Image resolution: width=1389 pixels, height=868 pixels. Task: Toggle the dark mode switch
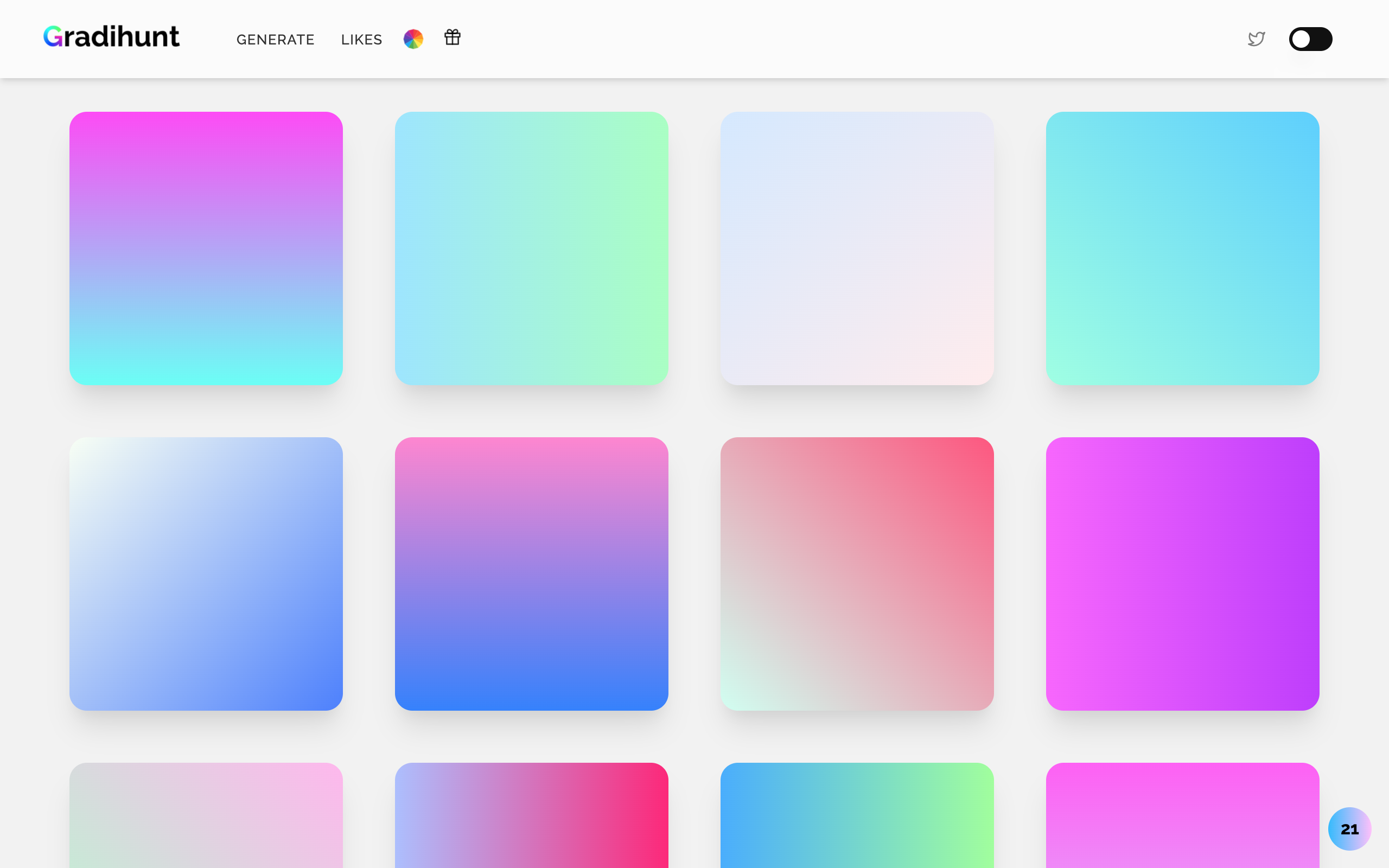pos(1310,39)
